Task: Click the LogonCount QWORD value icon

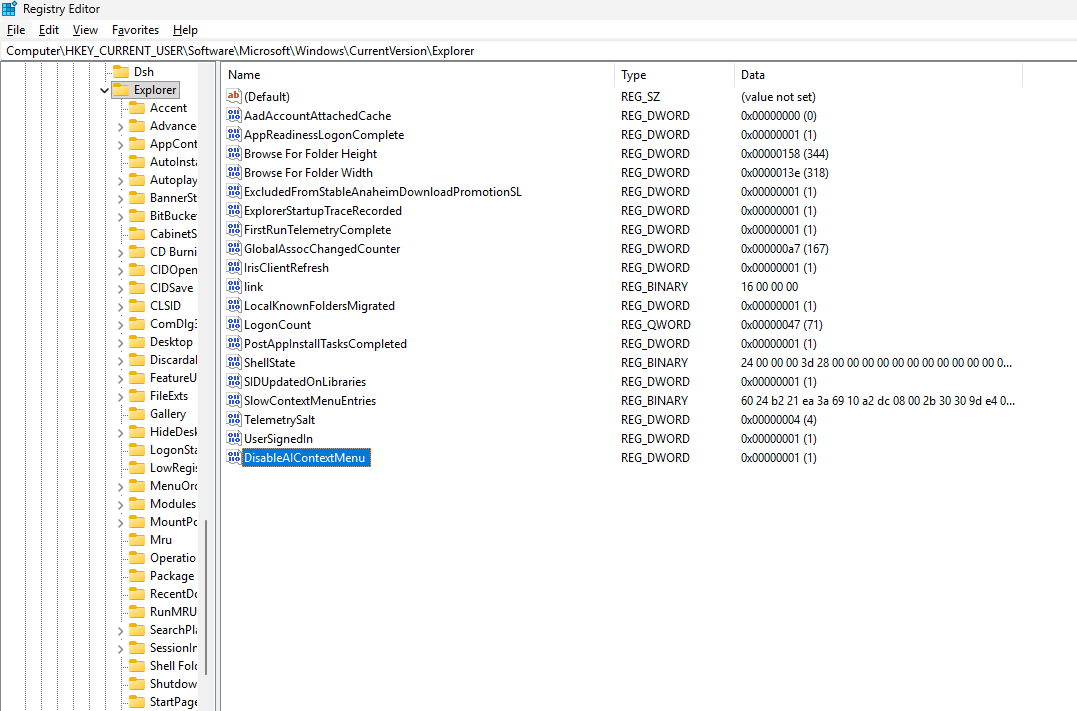Action: [x=234, y=325]
